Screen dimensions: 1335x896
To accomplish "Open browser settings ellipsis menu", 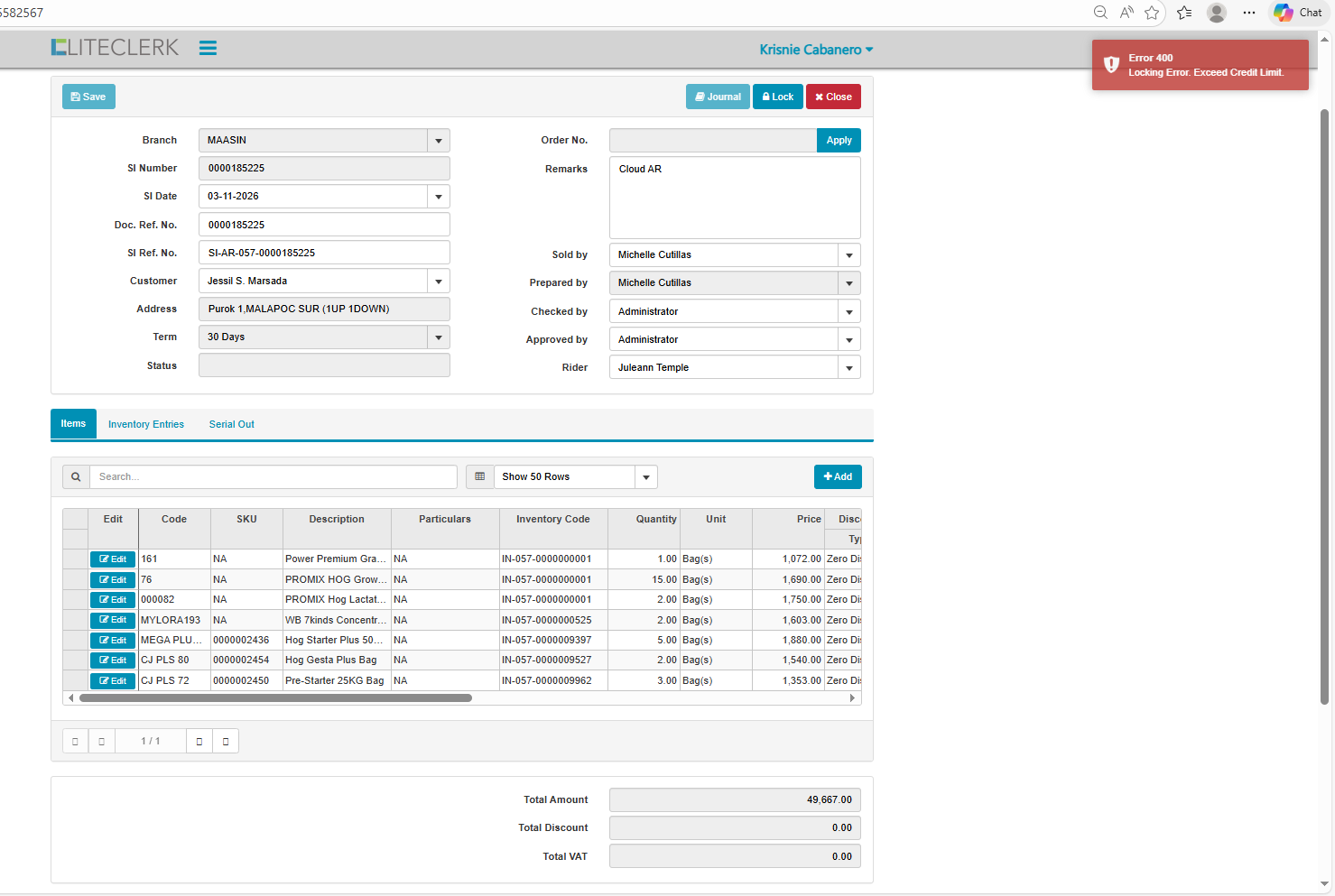I will point(1248,13).
